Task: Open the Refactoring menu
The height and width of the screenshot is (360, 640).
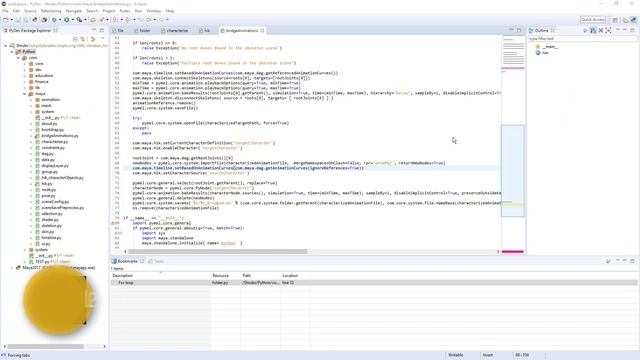Action: 51,11
